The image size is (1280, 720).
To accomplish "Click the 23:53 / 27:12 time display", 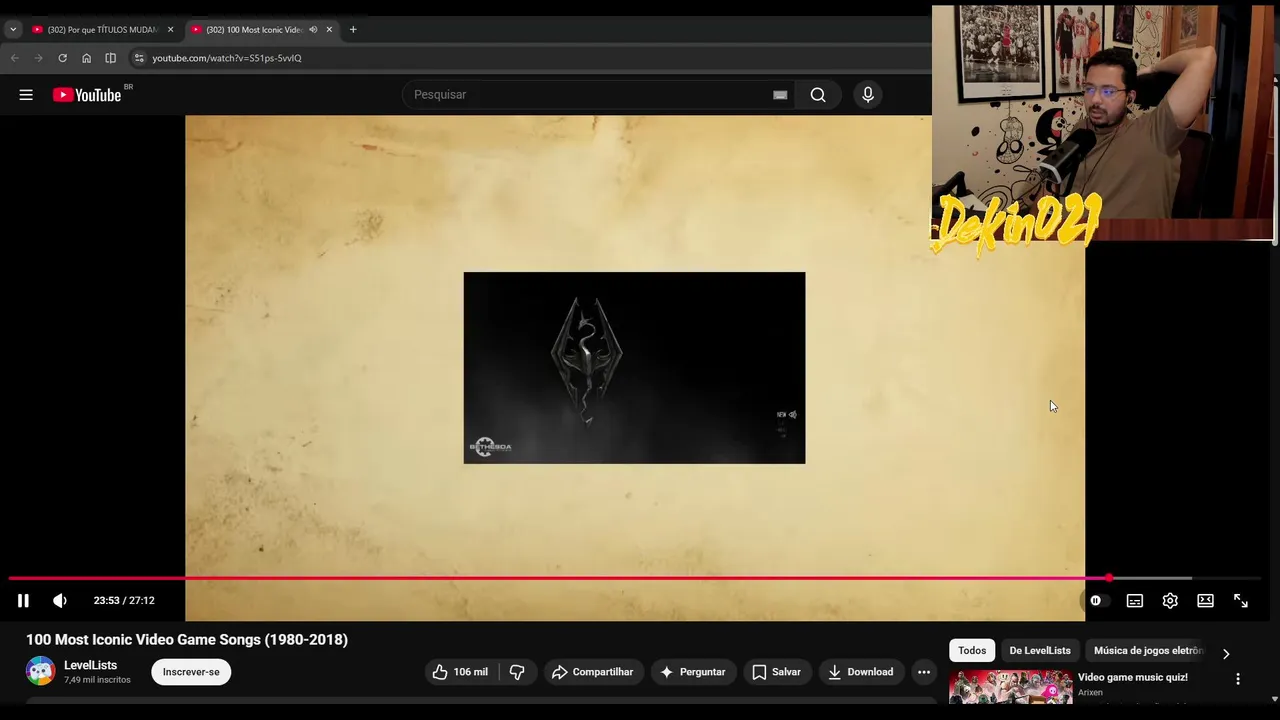I will tap(124, 601).
